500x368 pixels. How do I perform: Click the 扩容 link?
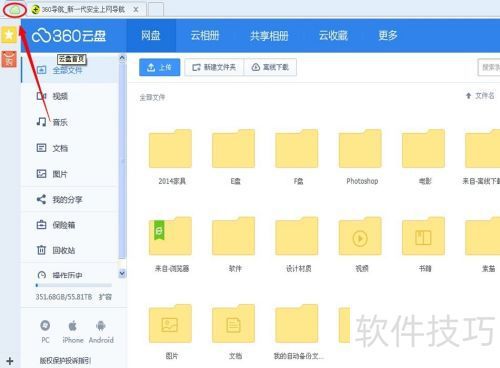coord(105,297)
